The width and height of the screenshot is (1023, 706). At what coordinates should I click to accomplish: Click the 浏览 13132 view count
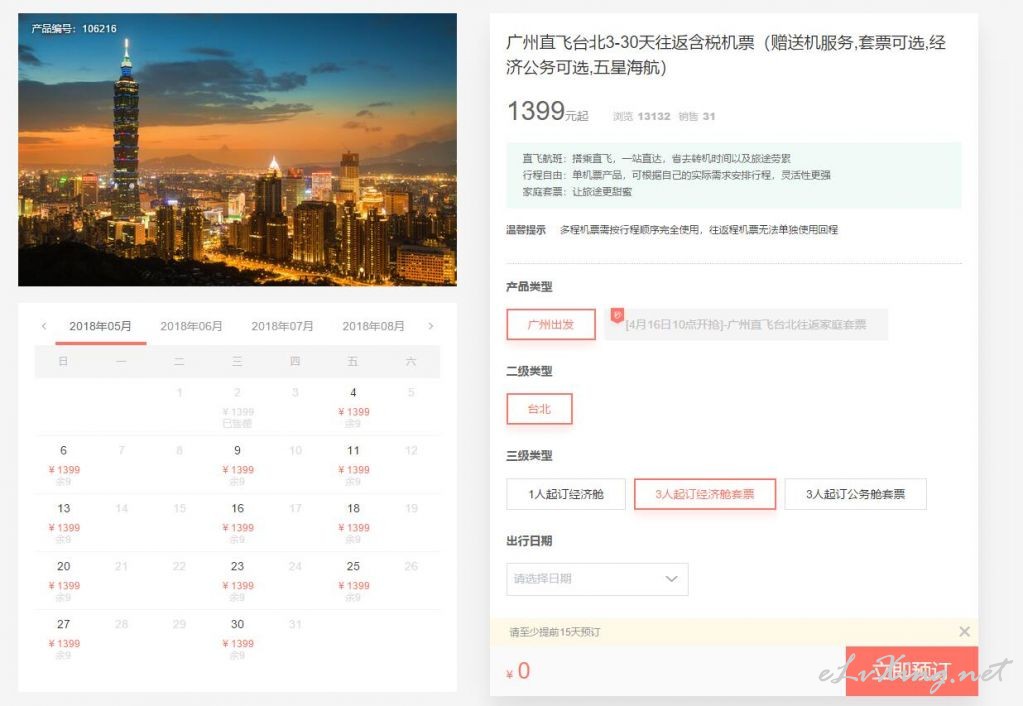[x=641, y=116]
